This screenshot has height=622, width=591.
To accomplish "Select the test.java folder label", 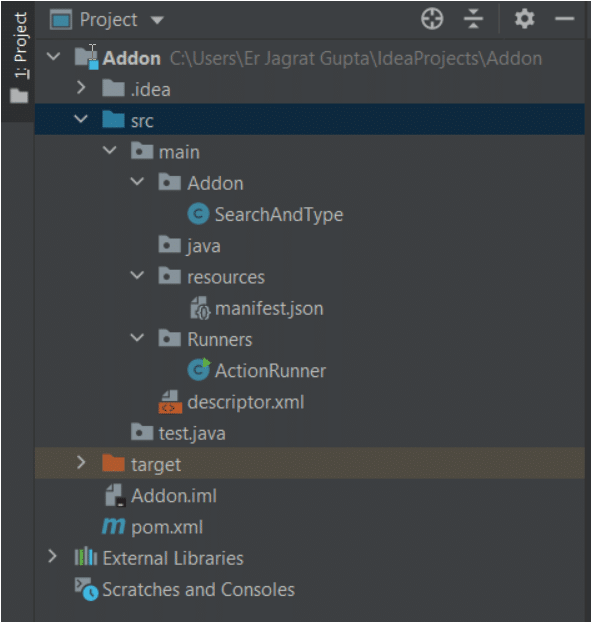I will (x=192, y=434).
